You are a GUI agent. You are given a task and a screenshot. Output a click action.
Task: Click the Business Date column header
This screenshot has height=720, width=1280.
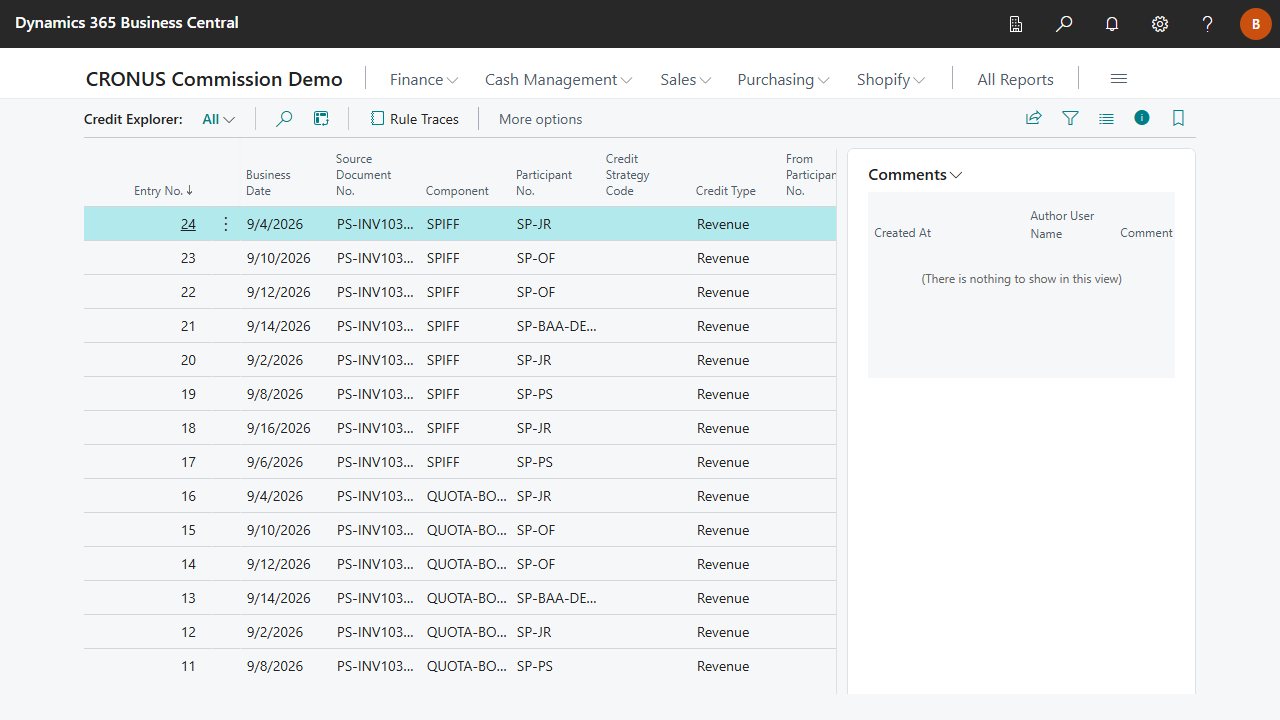[268, 183]
